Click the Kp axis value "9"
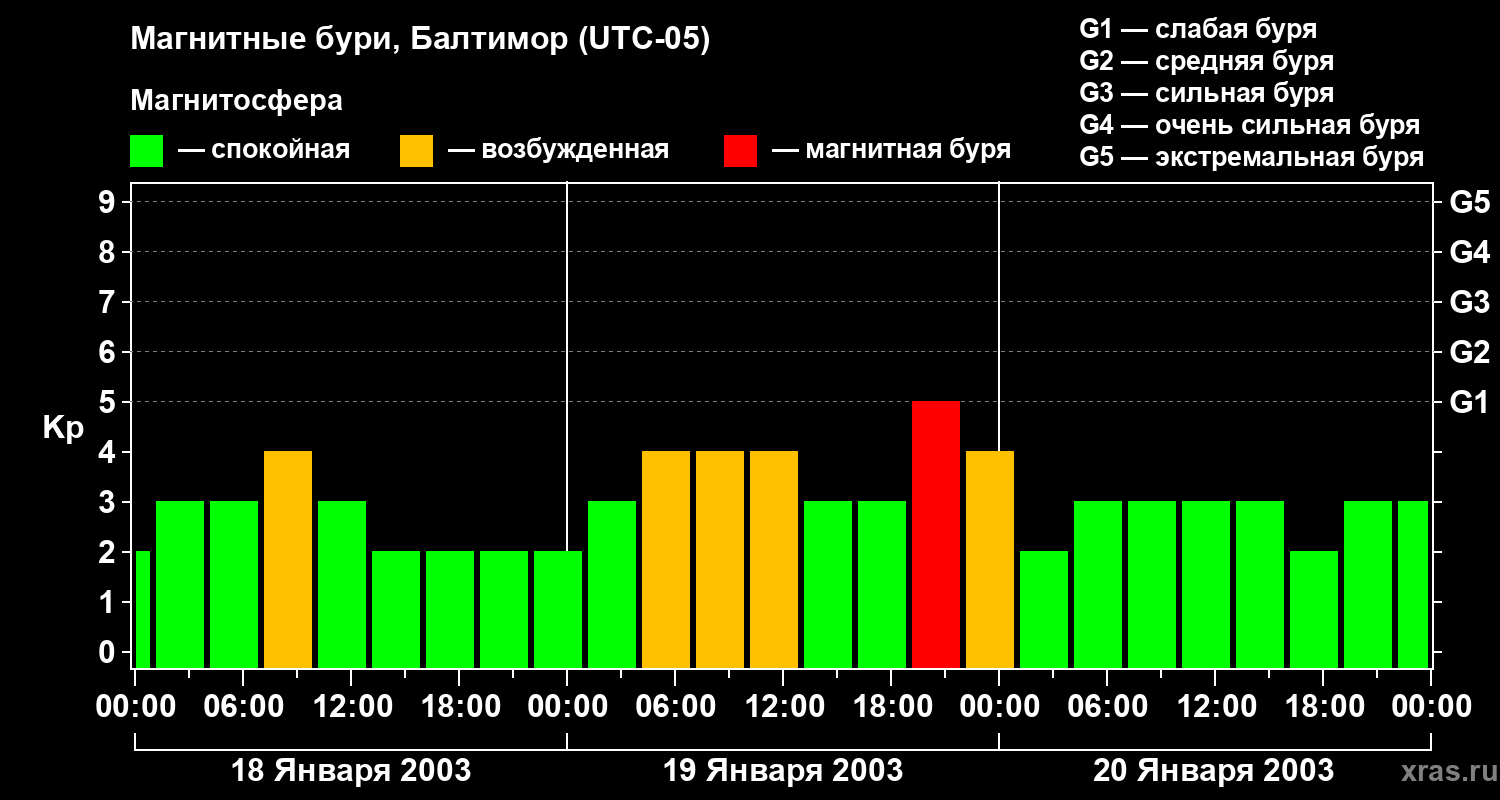The image size is (1500, 800). pos(109,202)
